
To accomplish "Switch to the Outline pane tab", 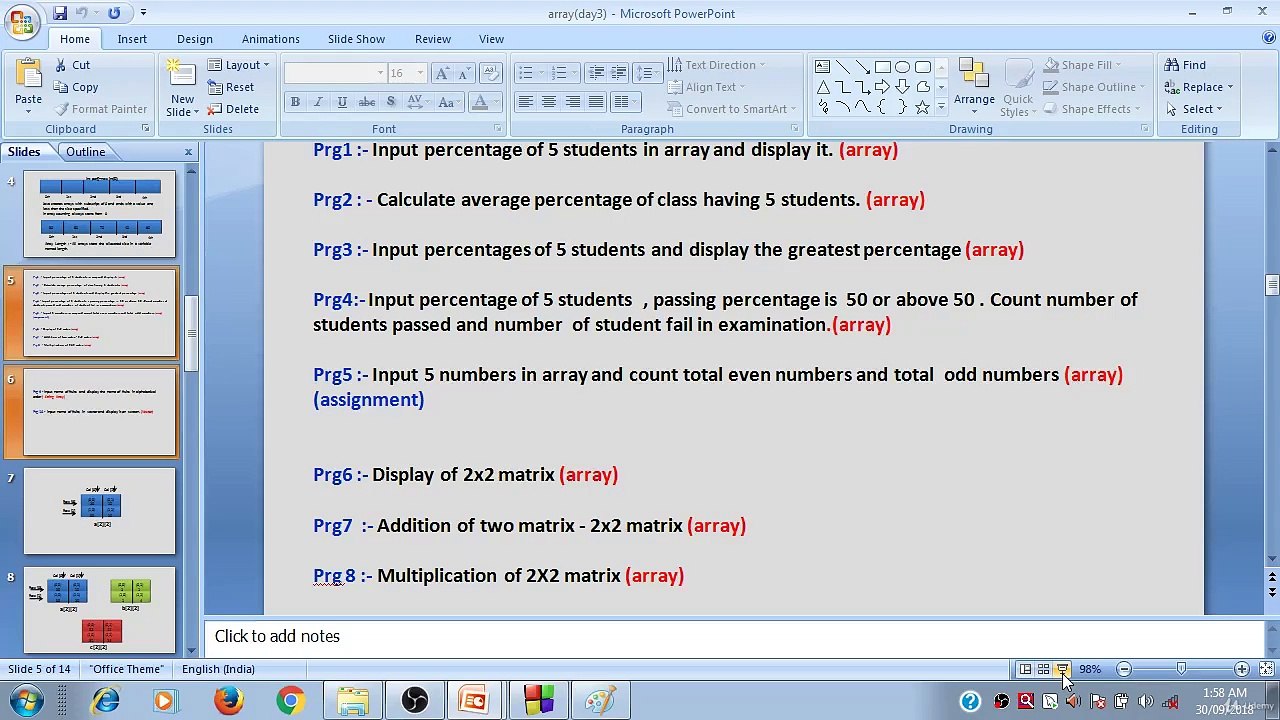I will (86, 152).
